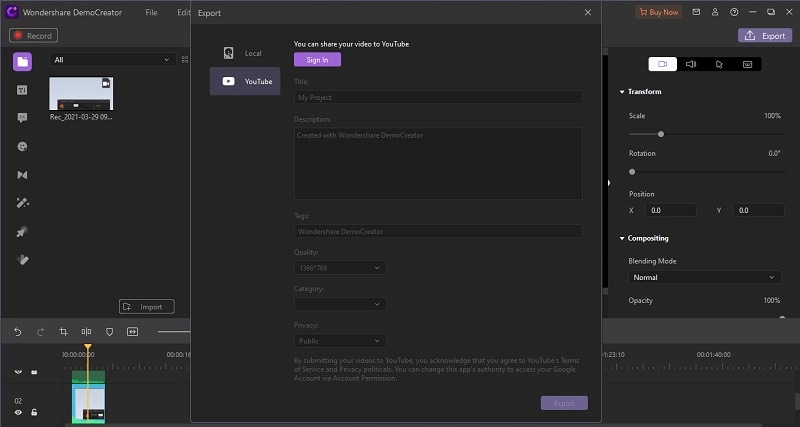Click the Scale slider handle
The image size is (800, 427).
point(661,133)
